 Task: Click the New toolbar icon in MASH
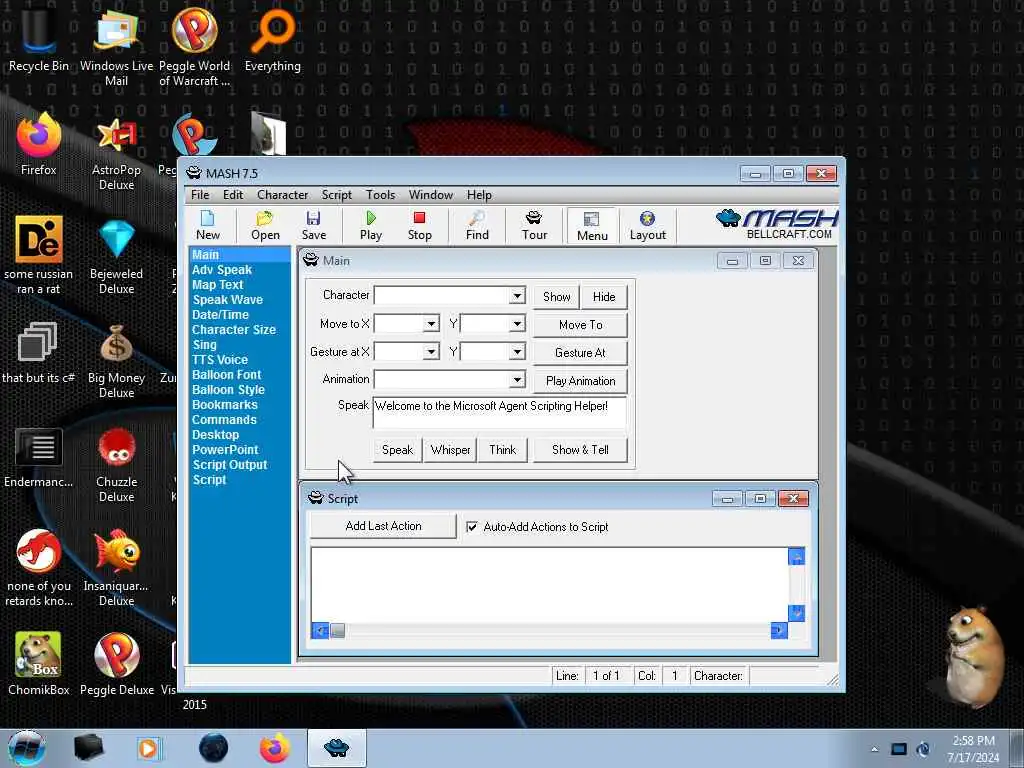coord(208,226)
